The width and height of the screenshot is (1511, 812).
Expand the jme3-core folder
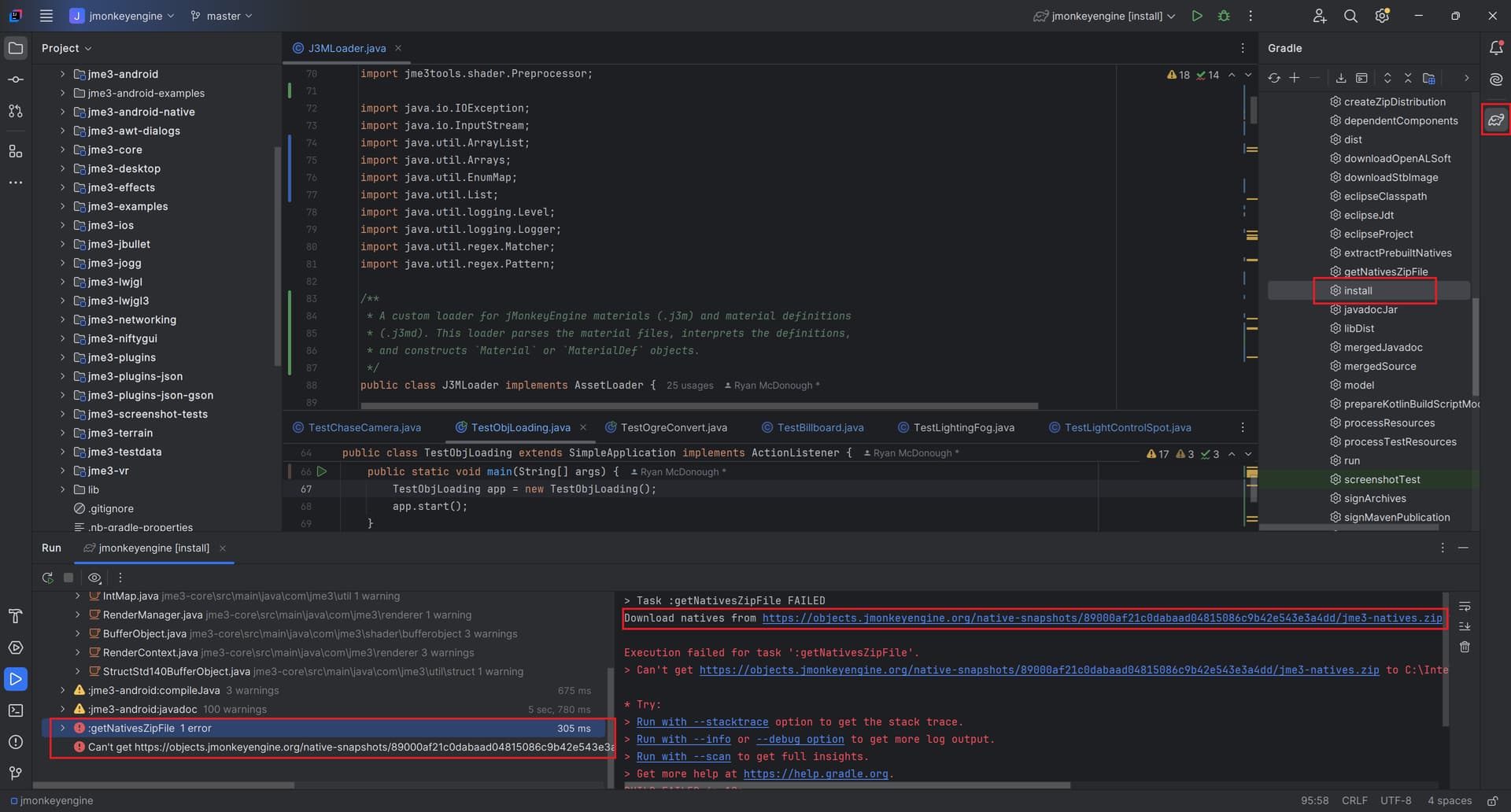pos(62,149)
